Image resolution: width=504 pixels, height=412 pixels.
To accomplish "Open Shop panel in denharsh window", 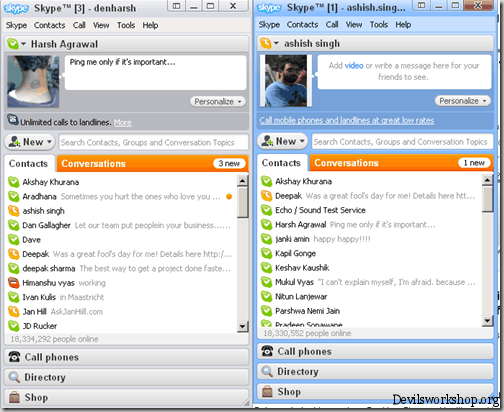I will point(127,397).
